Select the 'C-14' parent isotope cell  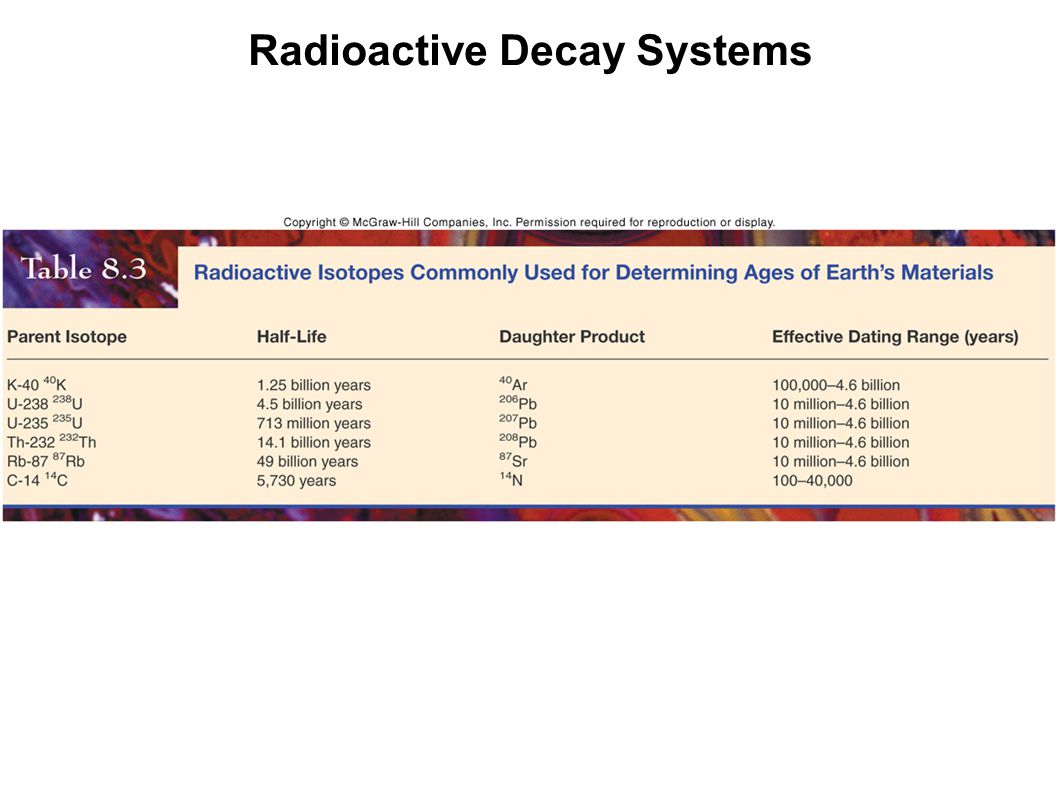37,480
